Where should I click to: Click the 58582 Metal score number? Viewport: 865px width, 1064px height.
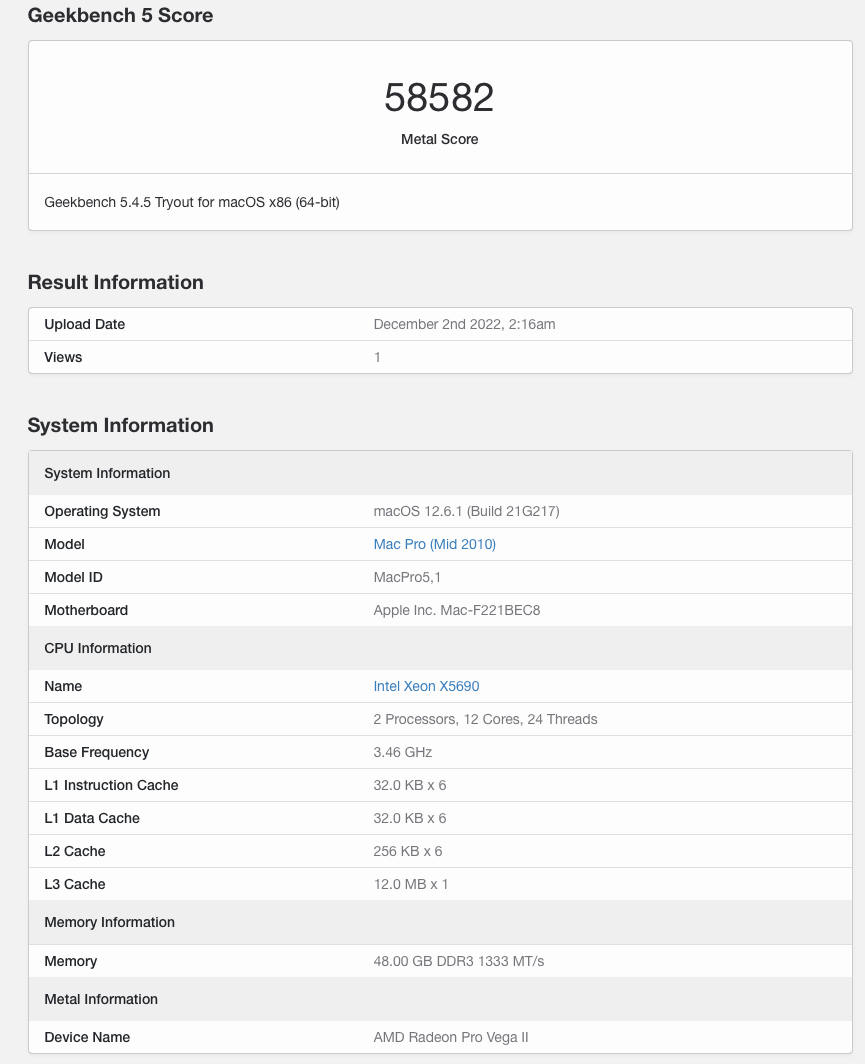[x=439, y=97]
